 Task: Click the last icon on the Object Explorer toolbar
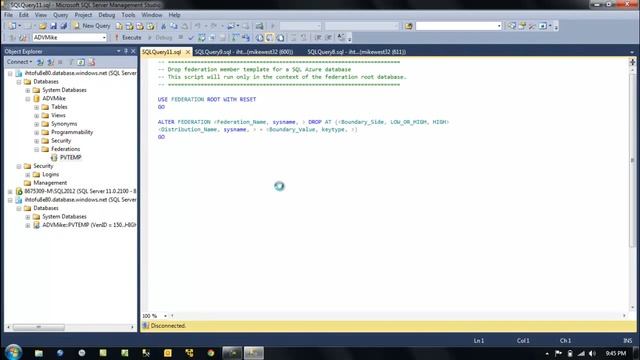(x=91, y=62)
